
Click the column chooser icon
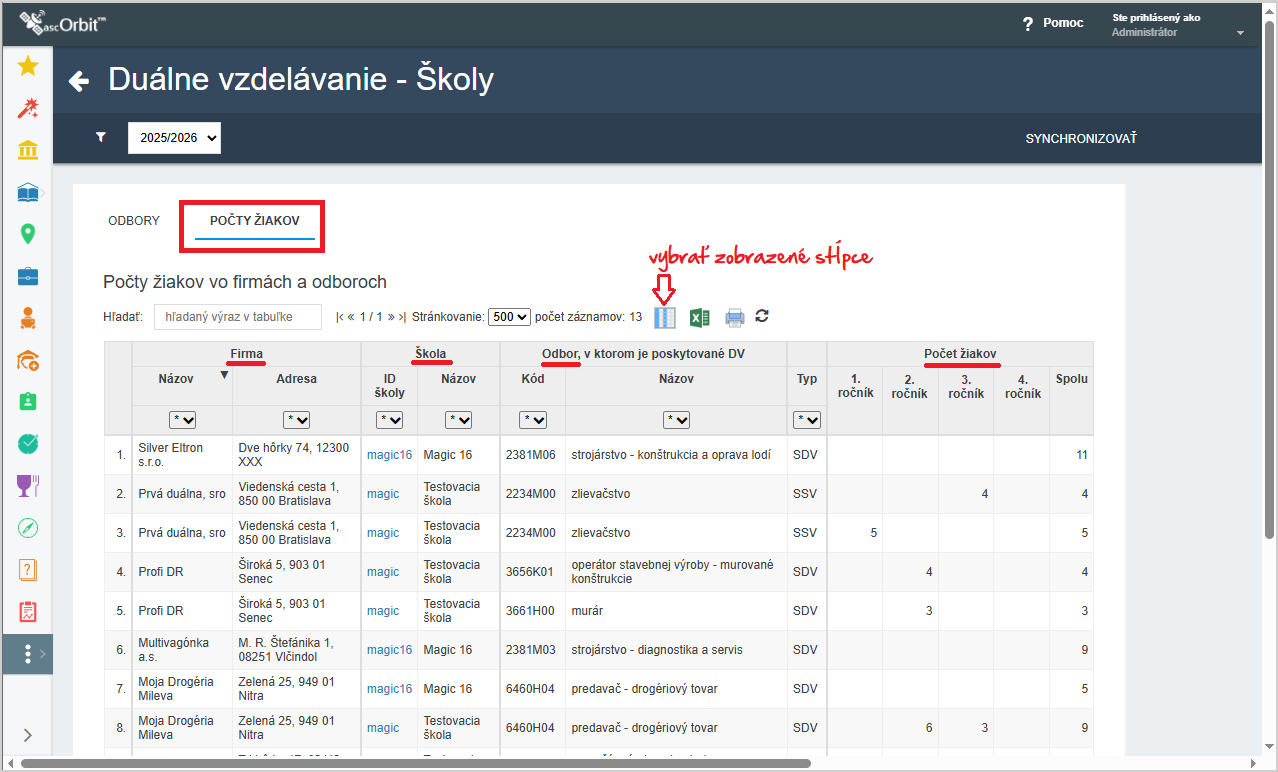664,318
